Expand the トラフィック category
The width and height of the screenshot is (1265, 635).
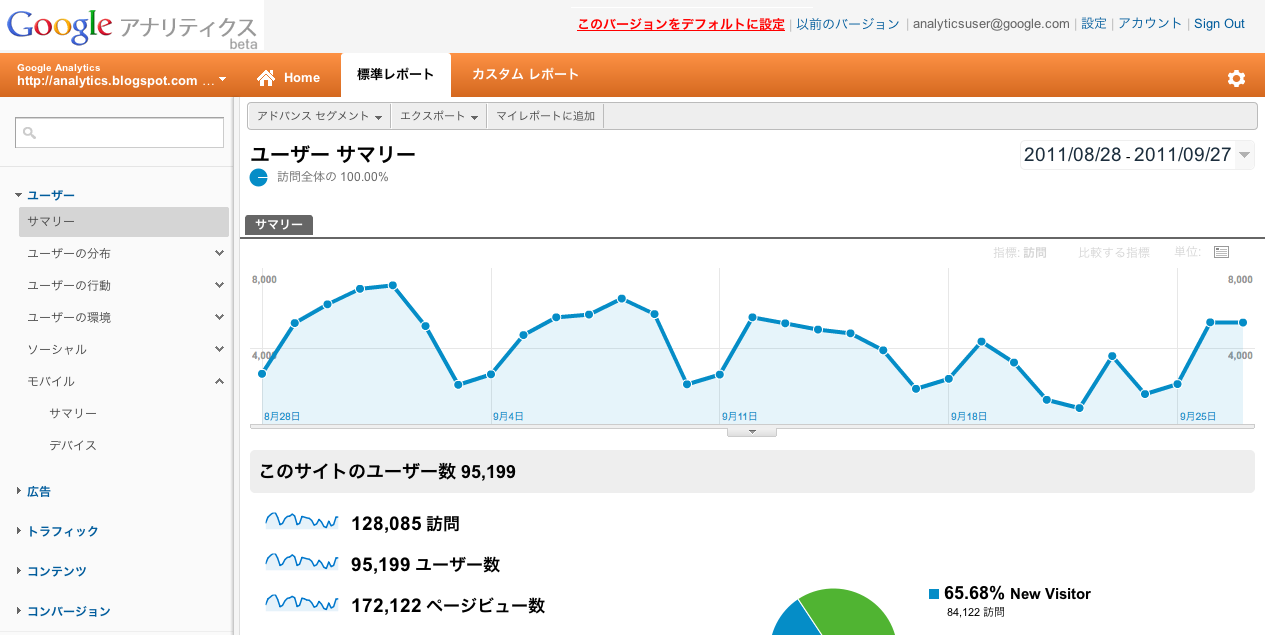tap(19, 531)
